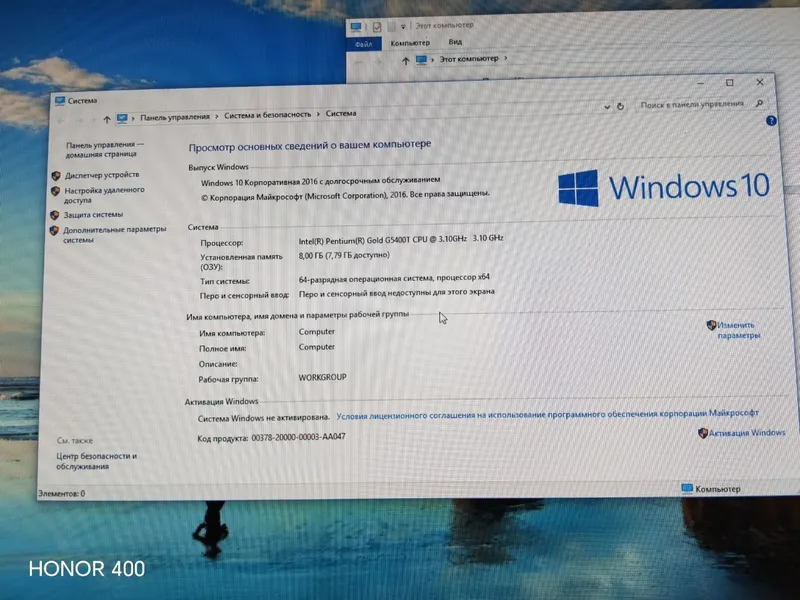Screen dimensions: 800x600
Task: Select 64-разрядная операционная система text
Action: coord(394,279)
